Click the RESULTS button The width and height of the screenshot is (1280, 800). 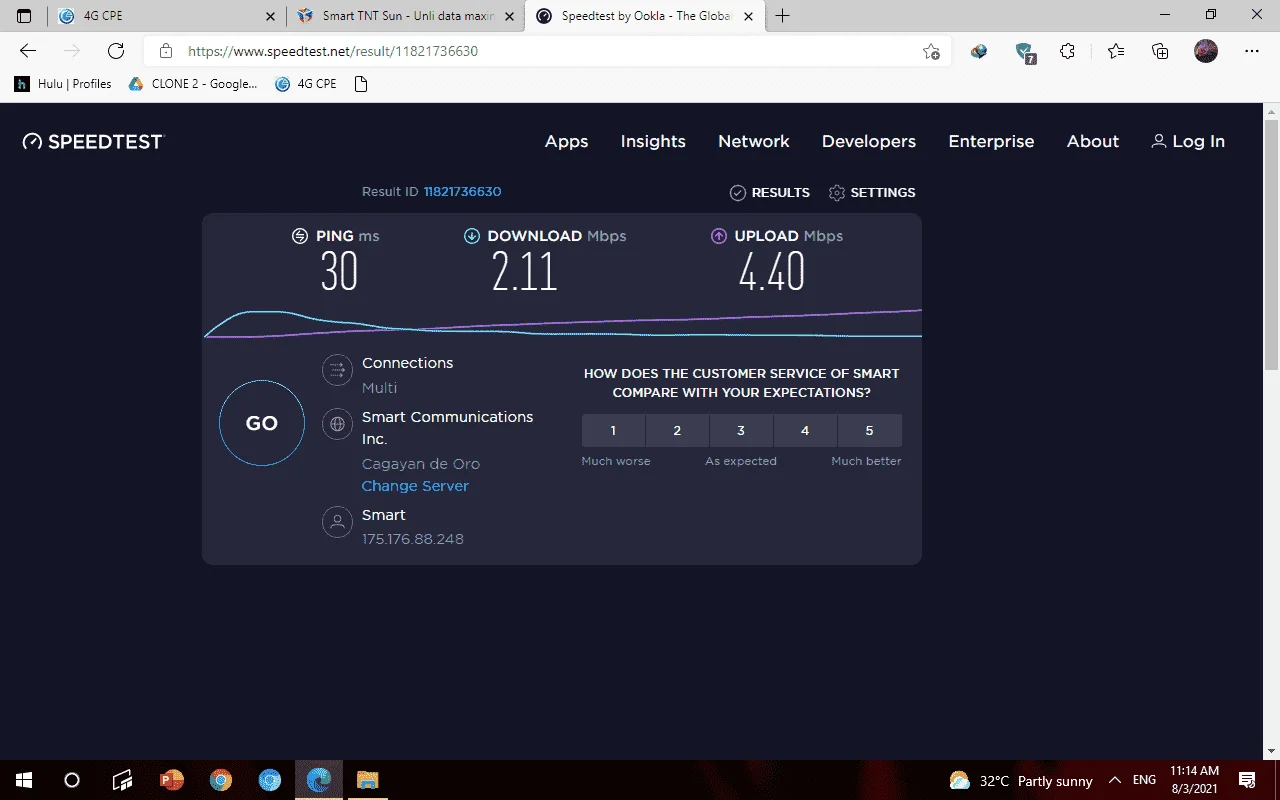(x=770, y=193)
